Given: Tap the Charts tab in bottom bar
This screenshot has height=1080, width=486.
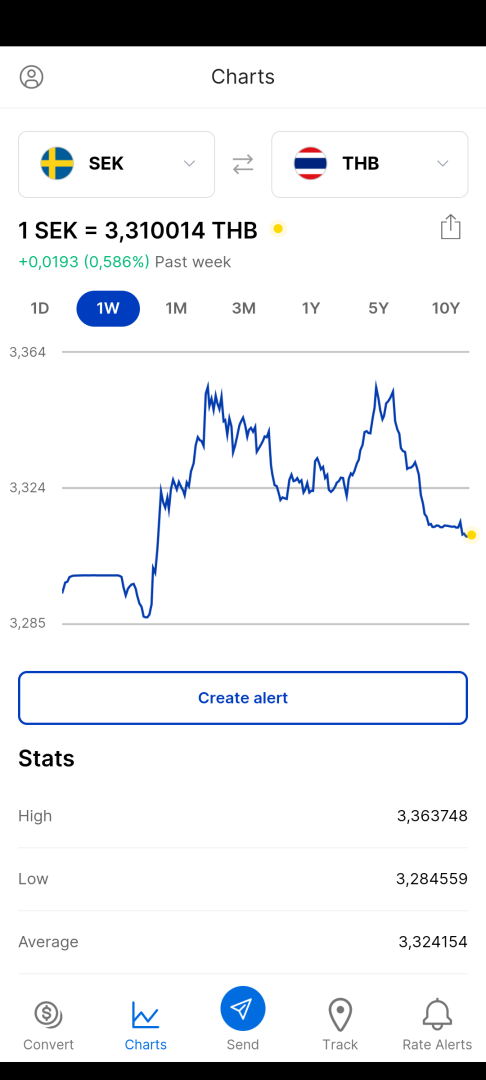Looking at the screenshot, I should (x=146, y=1025).
